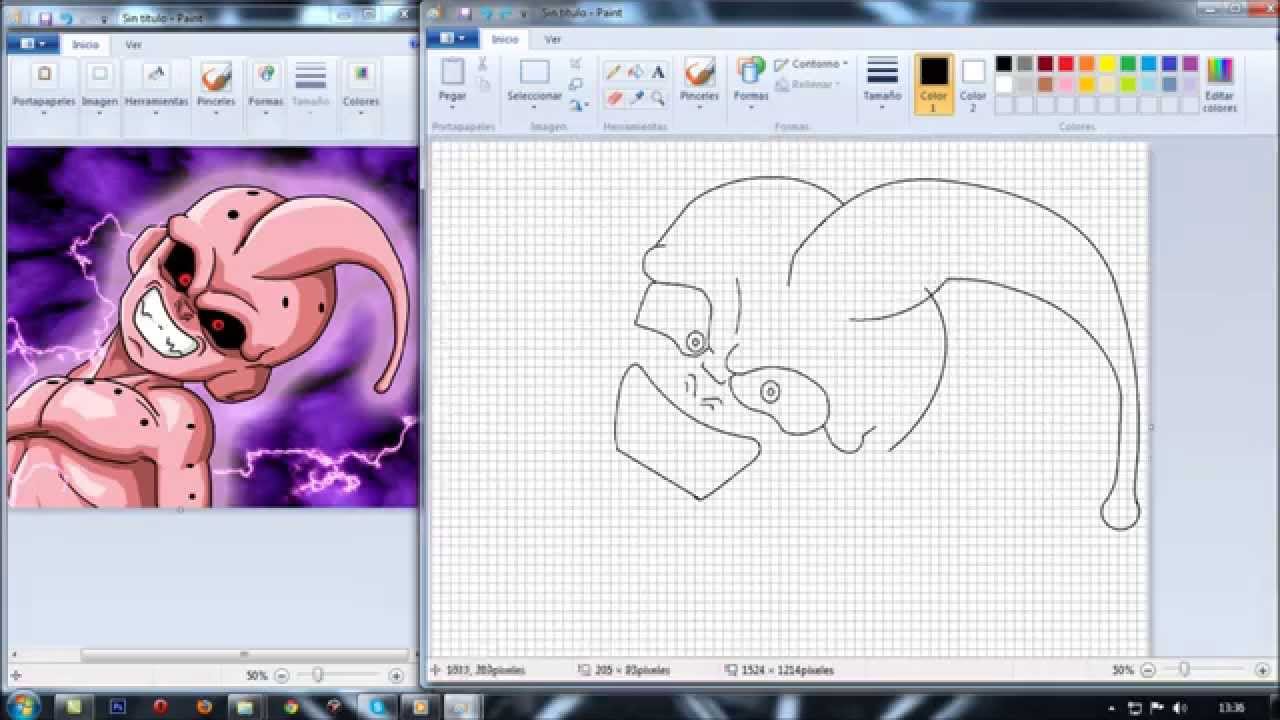Click the Save icon in drawing window title bar
This screenshot has height=720, width=1280.
pos(465,15)
